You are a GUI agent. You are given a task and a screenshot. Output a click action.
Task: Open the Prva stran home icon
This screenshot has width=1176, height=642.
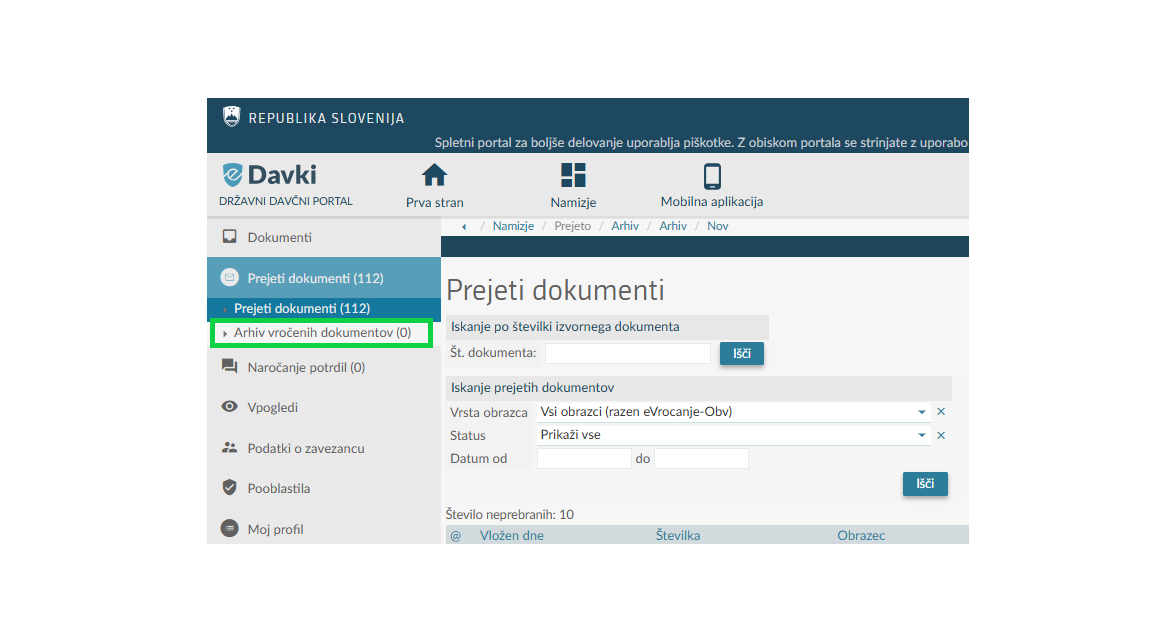pos(434,176)
